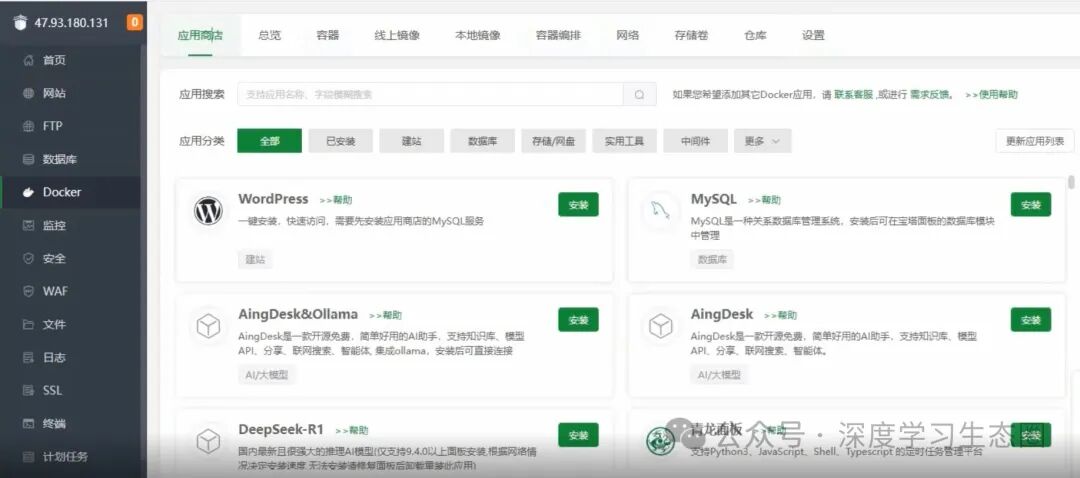1080x478 pixels.
Task: Switch to the 本地镜像 tab
Action: 477,35
